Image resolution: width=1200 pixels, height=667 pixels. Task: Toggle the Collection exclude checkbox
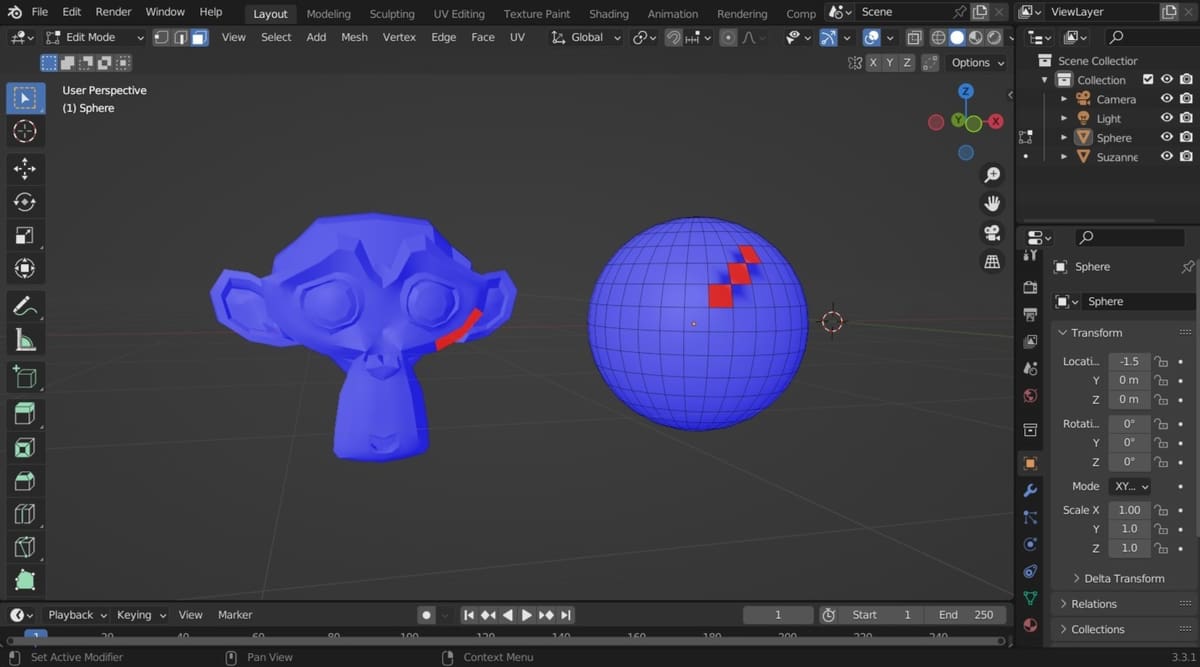(x=1148, y=80)
